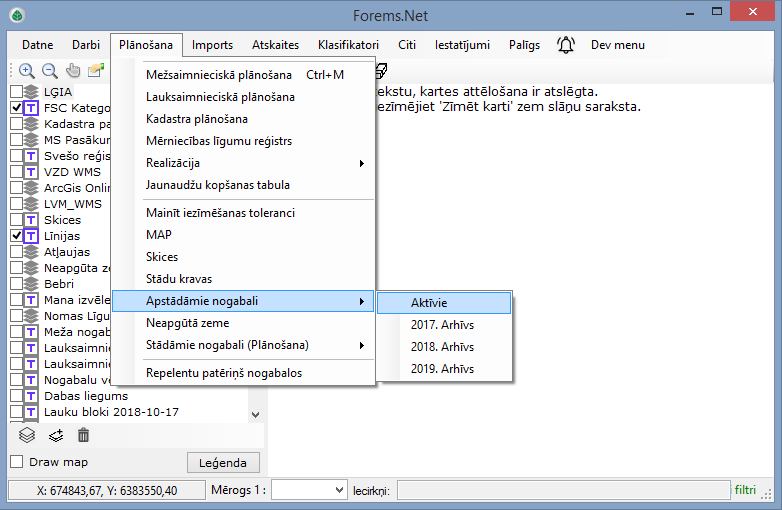Open the Datne menu
This screenshot has width=782, height=510.
click(x=37, y=45)
